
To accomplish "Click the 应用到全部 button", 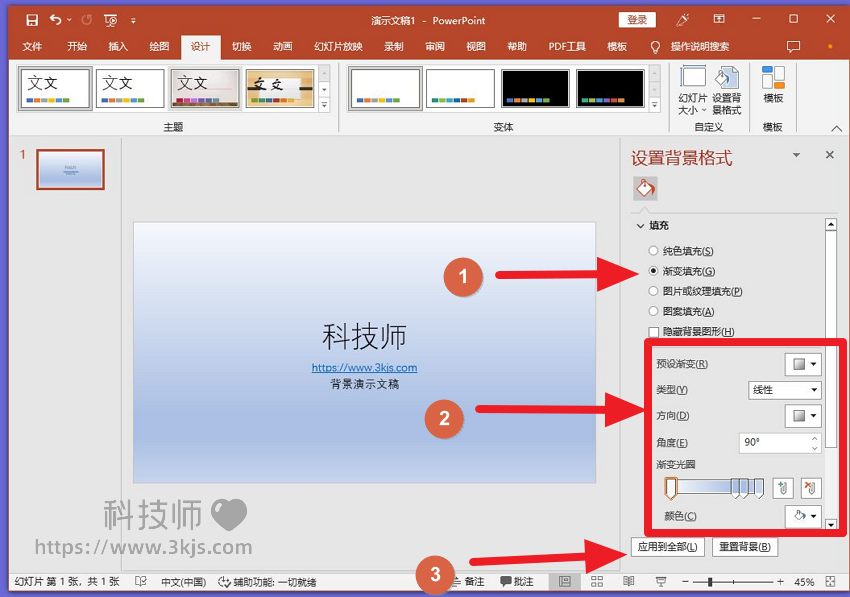I will [667, 547].
